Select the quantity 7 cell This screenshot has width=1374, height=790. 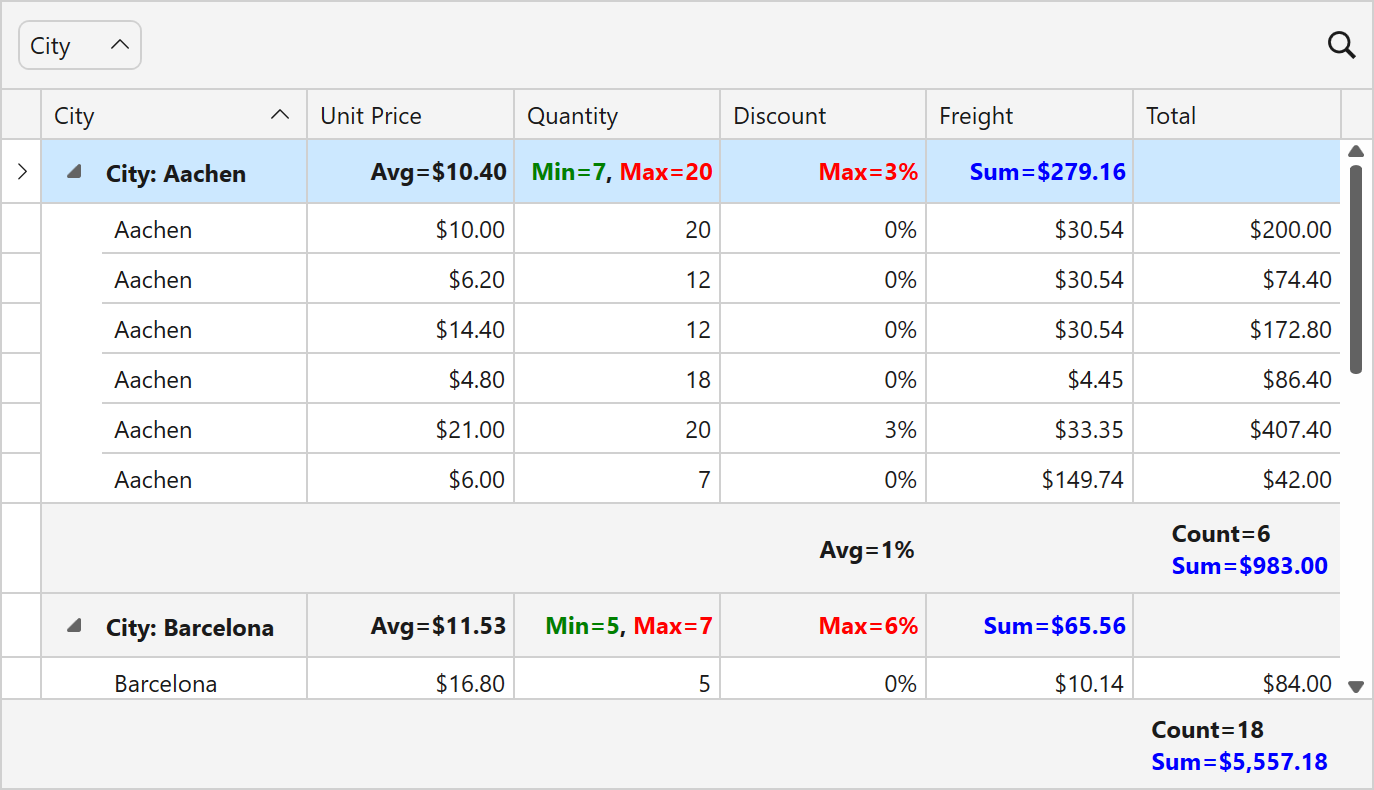tap(617, 479)
